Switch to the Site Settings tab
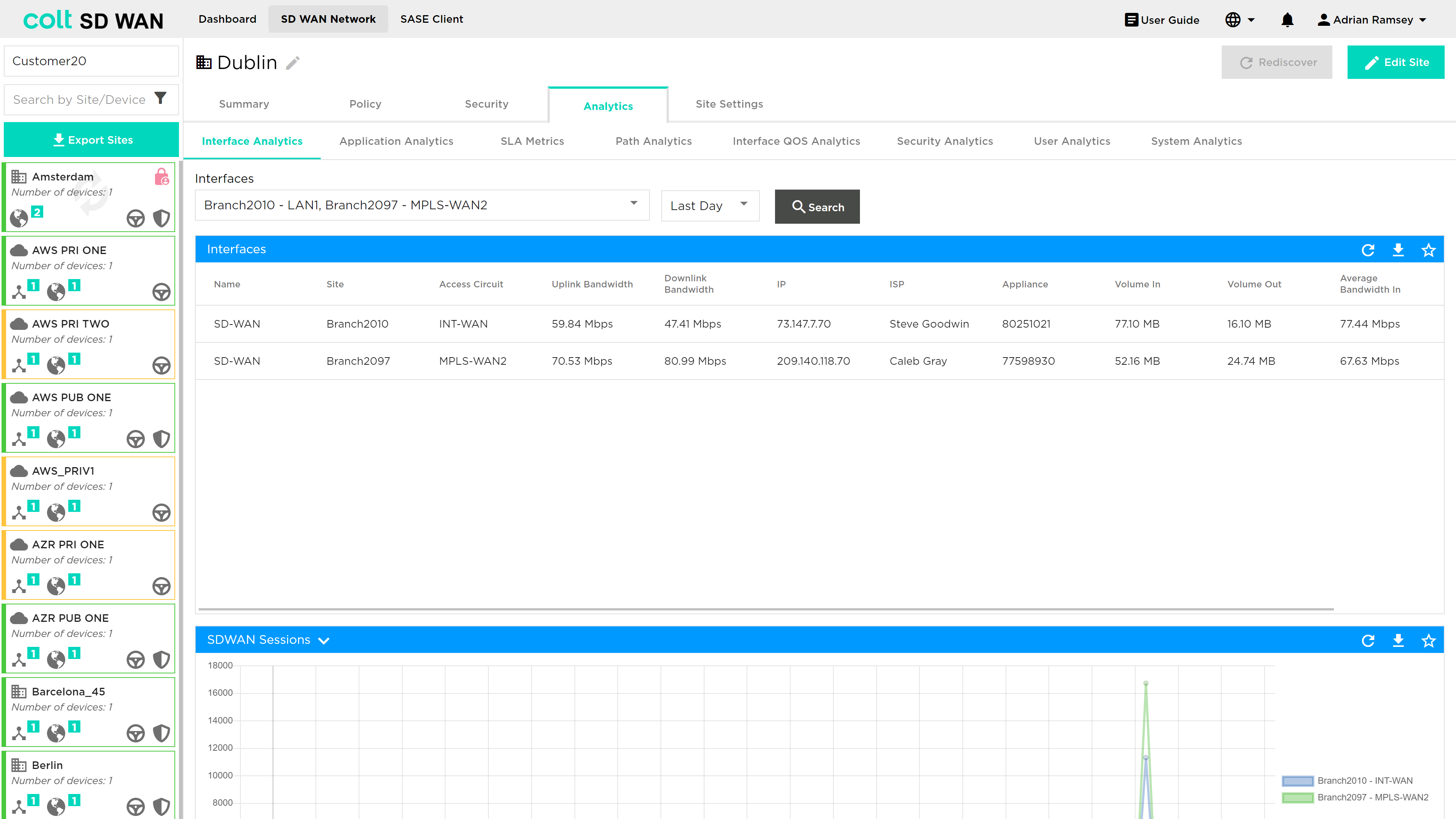1456x819 pixels. [x=729, y=104]
